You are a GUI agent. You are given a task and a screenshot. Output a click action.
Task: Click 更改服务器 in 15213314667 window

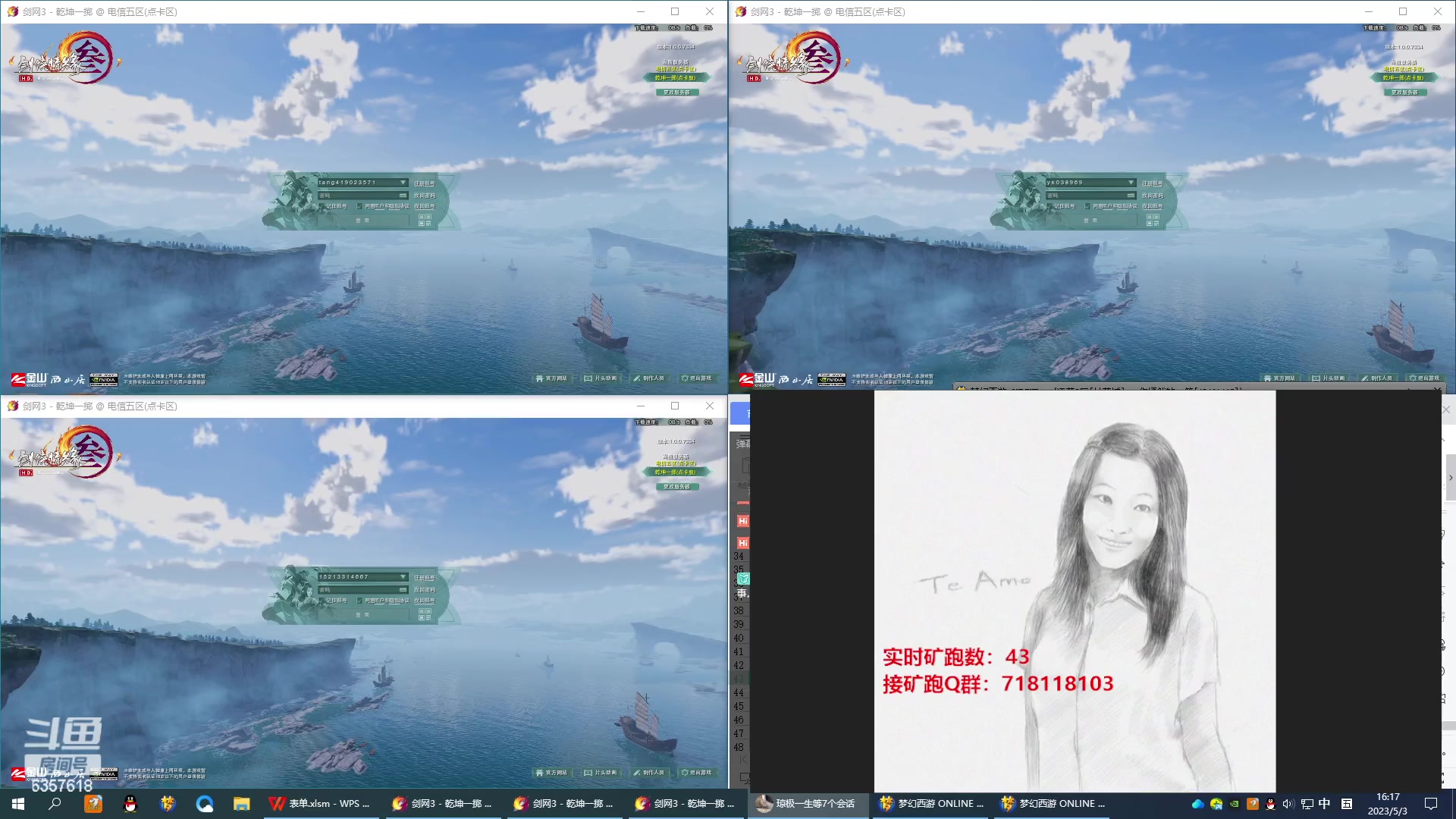(x=677, y=487)
